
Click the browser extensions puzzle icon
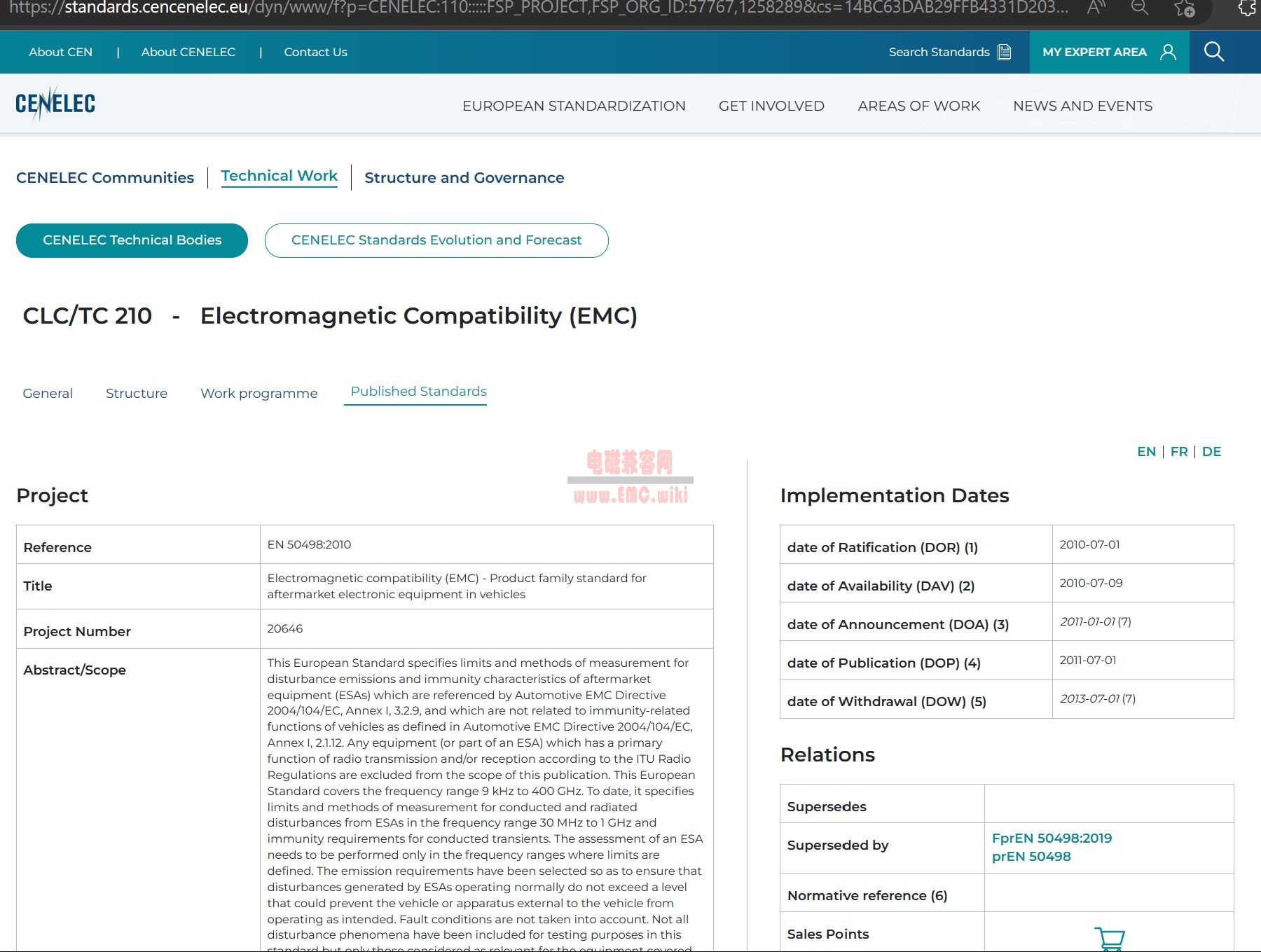click(x=1248, y=8)
